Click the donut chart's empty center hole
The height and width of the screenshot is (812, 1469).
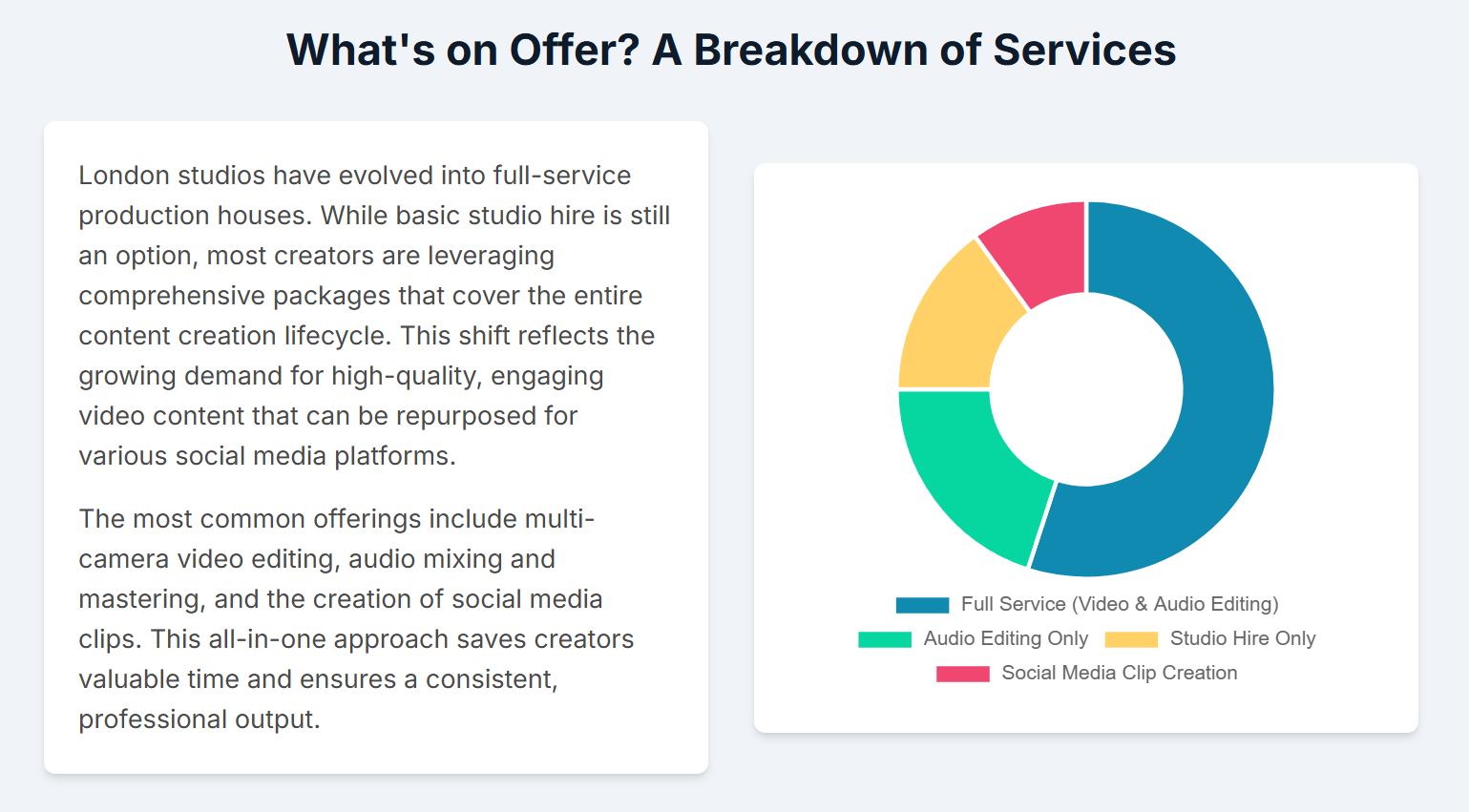(x=1086, y=389)
